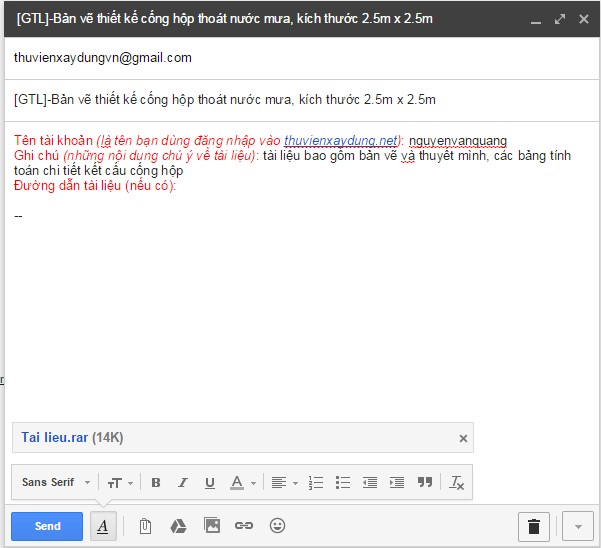Open the more options dropdown arrow
This screenshot has width=601, height=548.
point(577,526)
